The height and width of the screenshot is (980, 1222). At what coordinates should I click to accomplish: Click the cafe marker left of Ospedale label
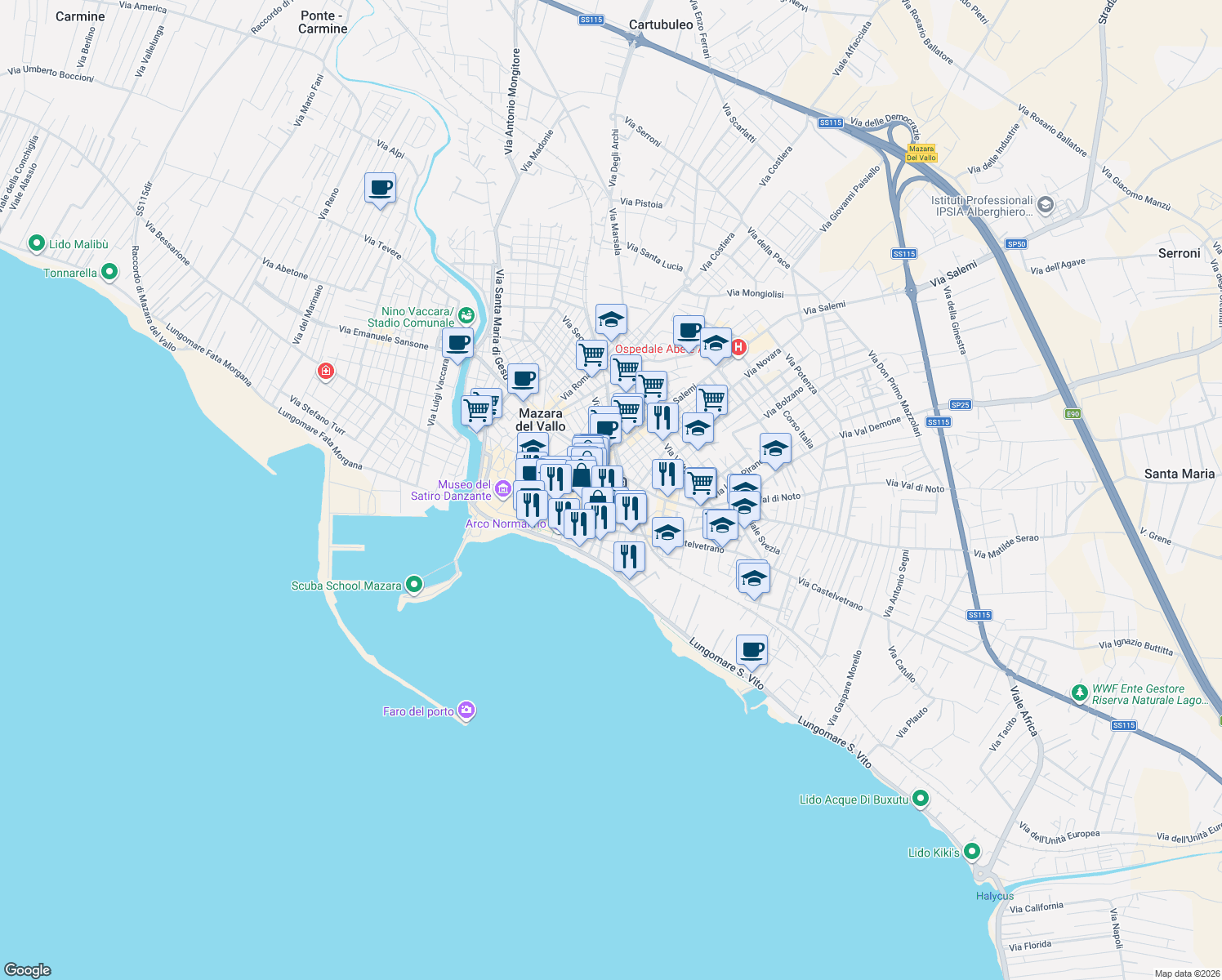point(689,332)
